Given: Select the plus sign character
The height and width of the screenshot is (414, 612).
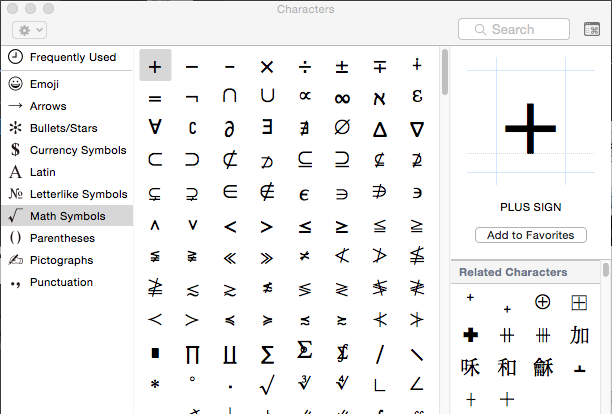Looking at the screenshot, I should click(155, 66).
